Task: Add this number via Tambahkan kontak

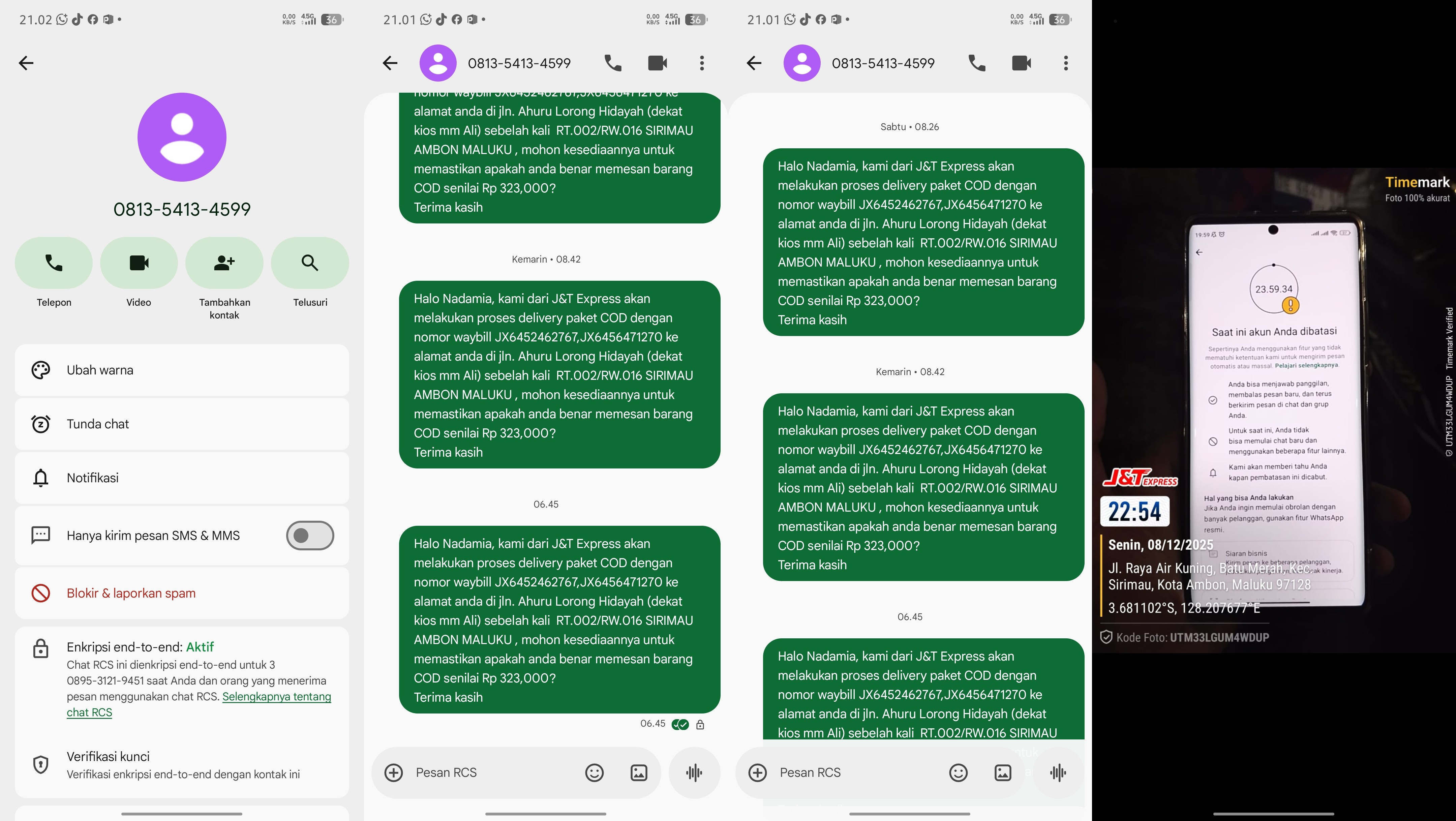Action: (224, 263)
